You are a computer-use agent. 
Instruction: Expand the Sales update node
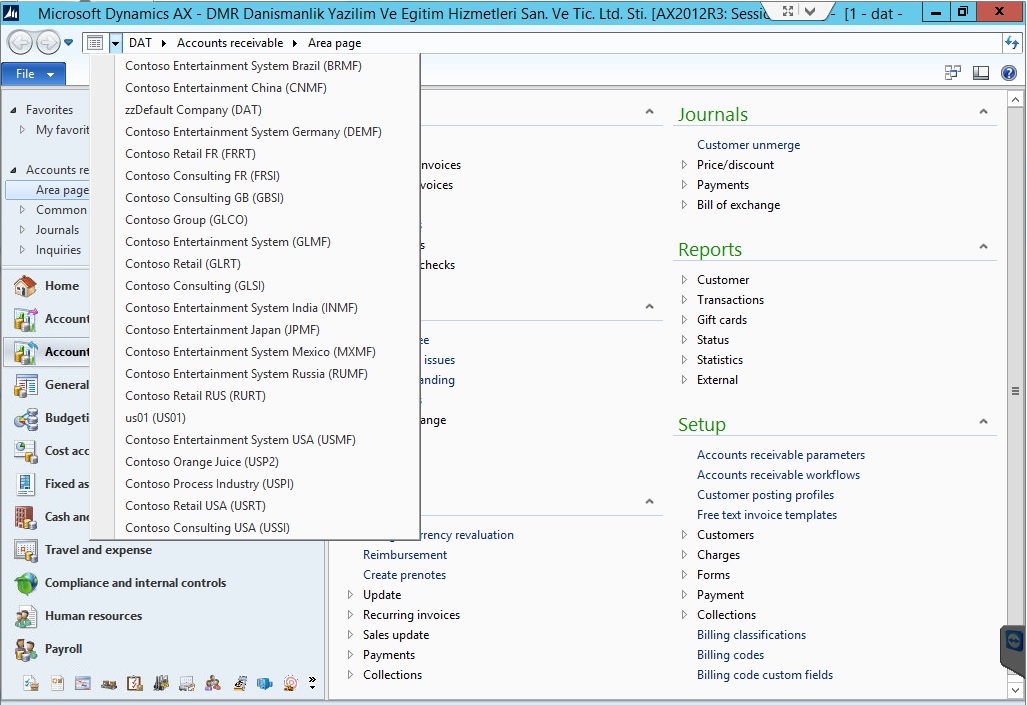pyautogui.click(x=350, y=634)
